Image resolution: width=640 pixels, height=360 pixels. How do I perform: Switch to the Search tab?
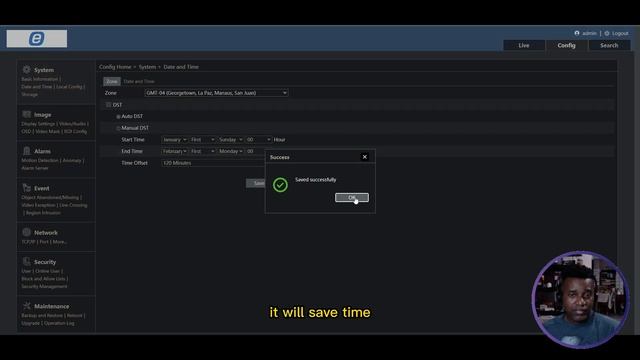609,45
